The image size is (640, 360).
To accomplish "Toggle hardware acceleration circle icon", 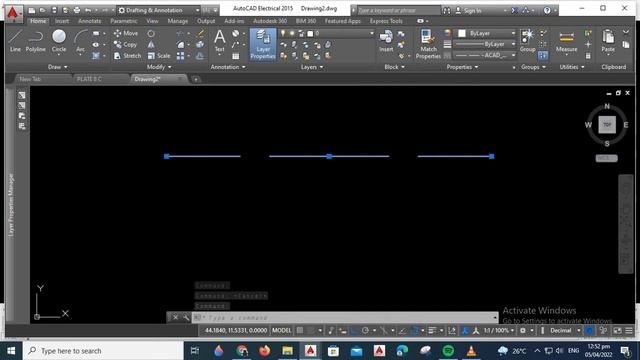I will click(x=589, y=331).
